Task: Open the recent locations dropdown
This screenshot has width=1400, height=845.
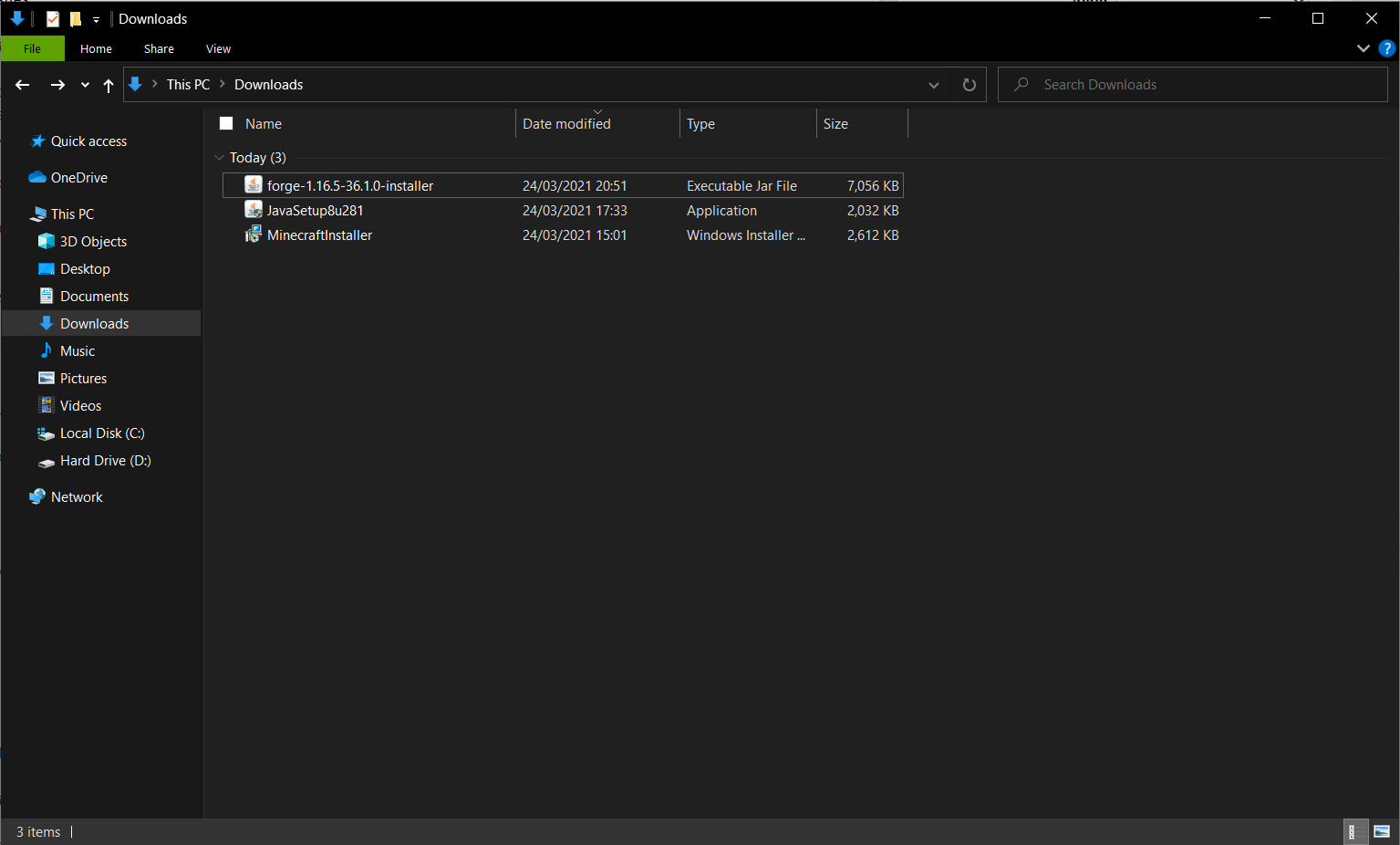Action: tap(85, 85)
